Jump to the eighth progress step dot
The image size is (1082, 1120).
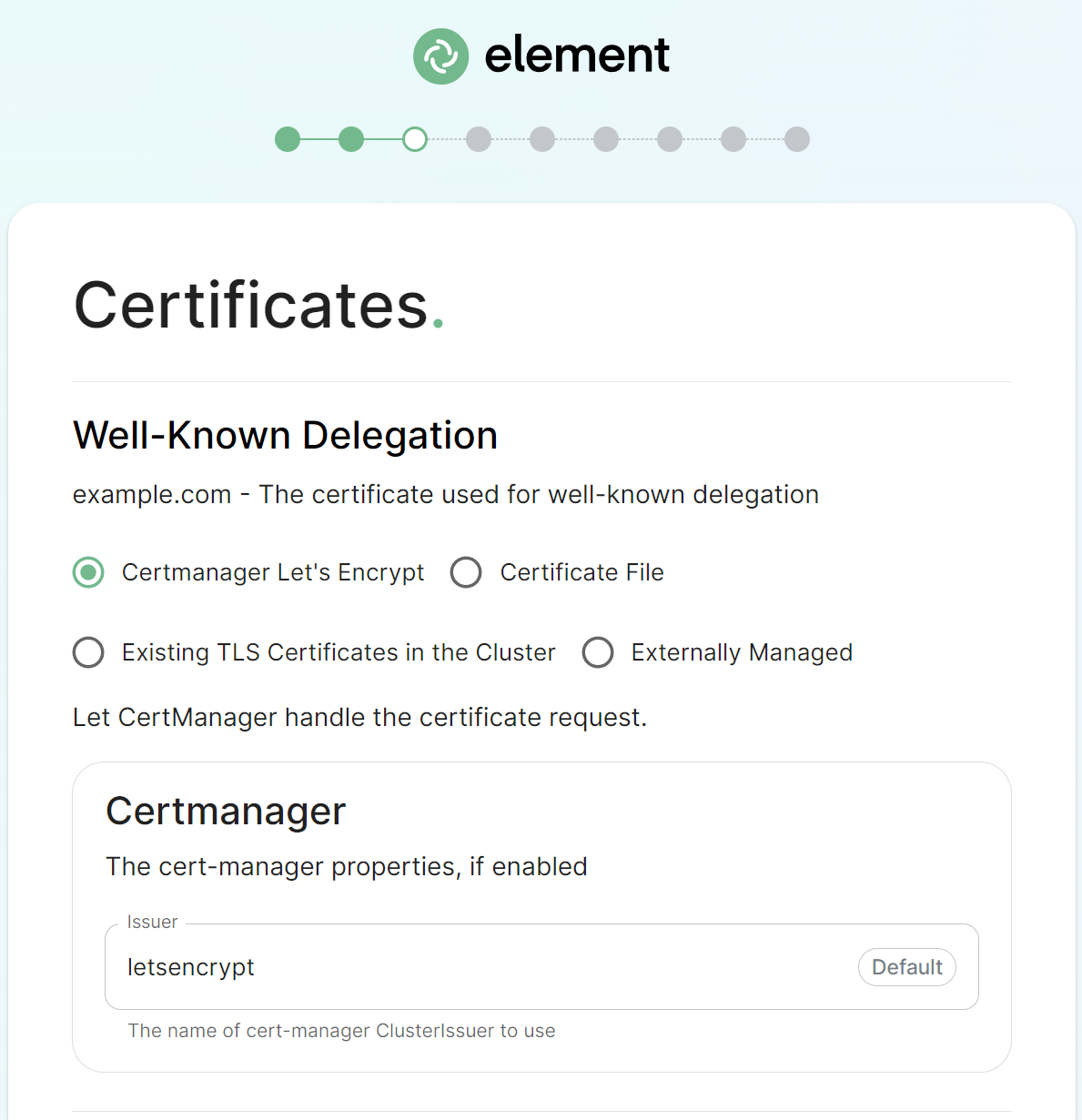point(733,139)
